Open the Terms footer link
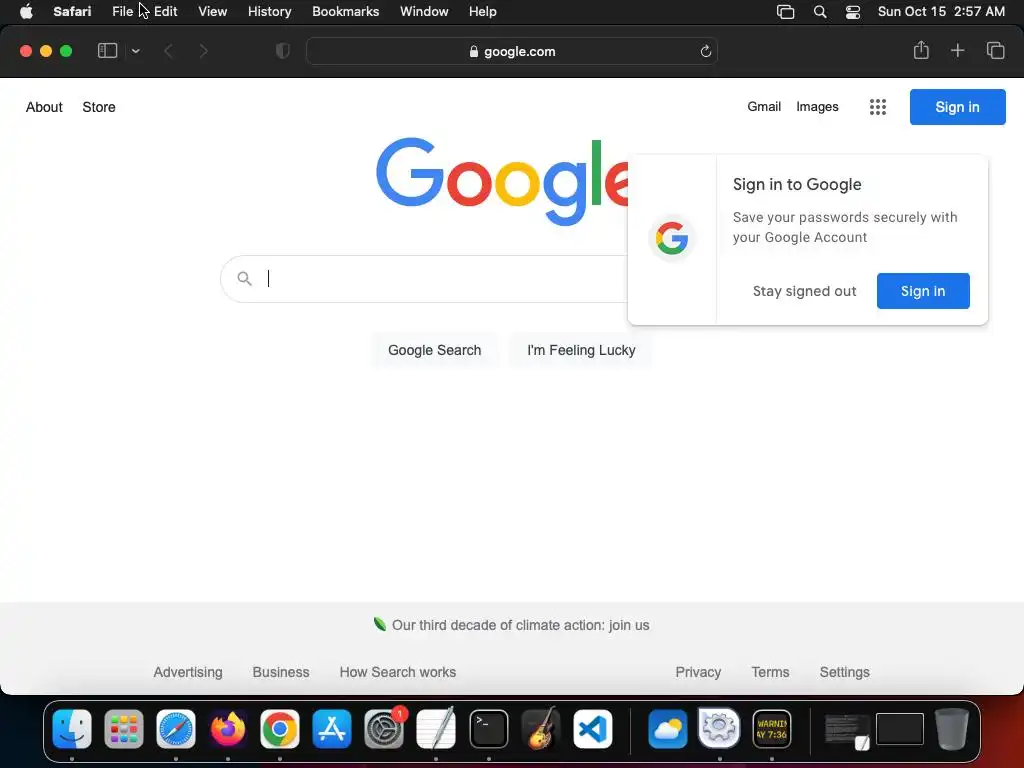 click(770, 672)
